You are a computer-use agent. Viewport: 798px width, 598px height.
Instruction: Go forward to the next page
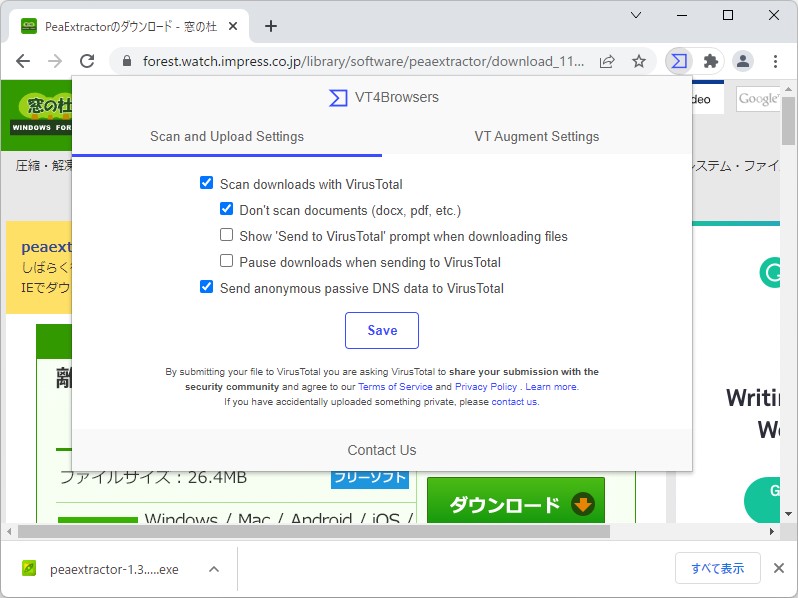click(55, 61)
